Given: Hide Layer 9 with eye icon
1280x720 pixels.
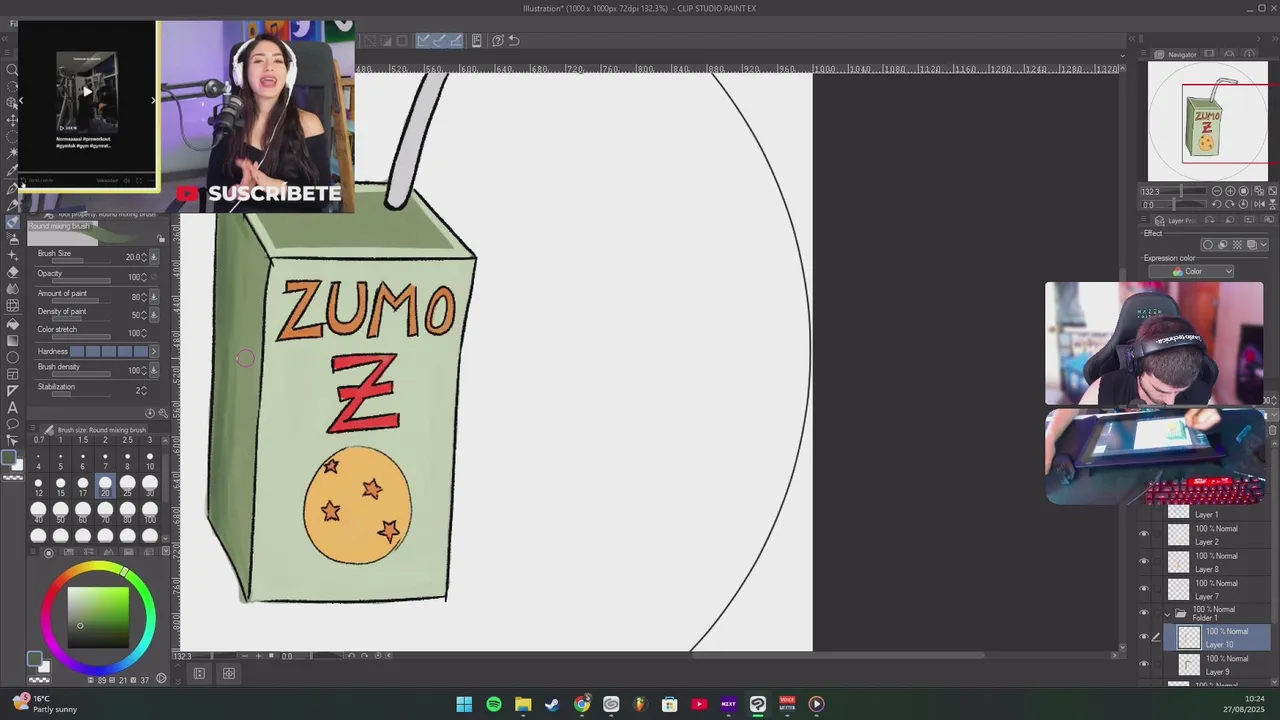Looking at the screenshot, I should 1144,664.
